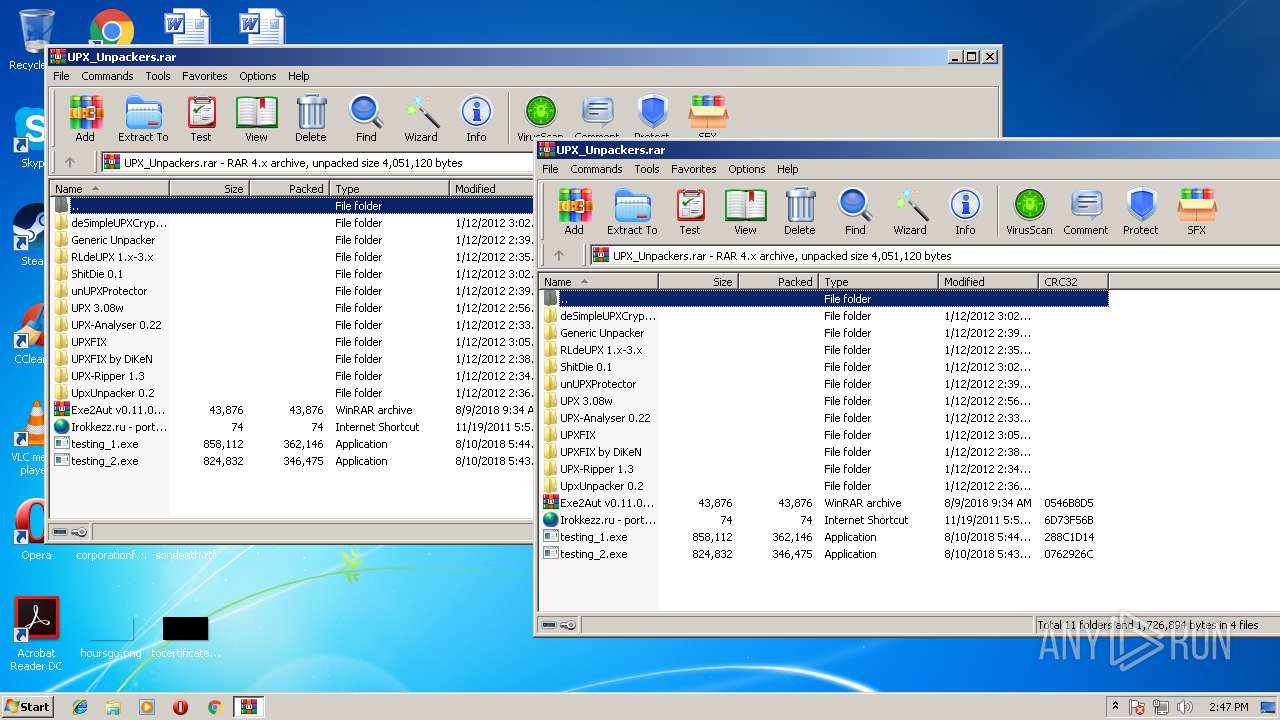Open Chrome from taskbar
The height and width of the screenshot is (720, 1280).
pos(214,707)
